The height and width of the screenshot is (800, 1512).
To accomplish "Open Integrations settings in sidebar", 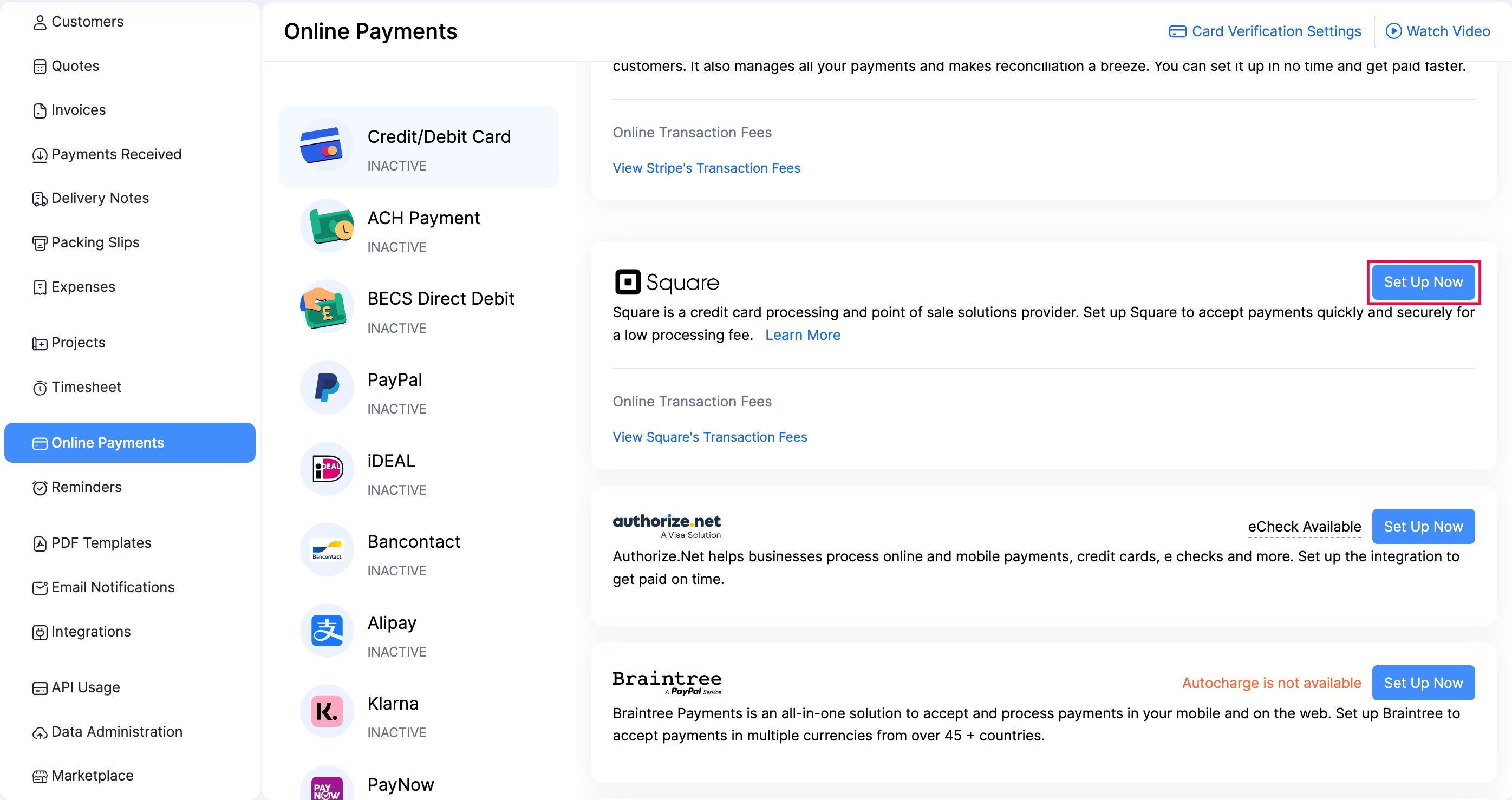I will (91, 632).
